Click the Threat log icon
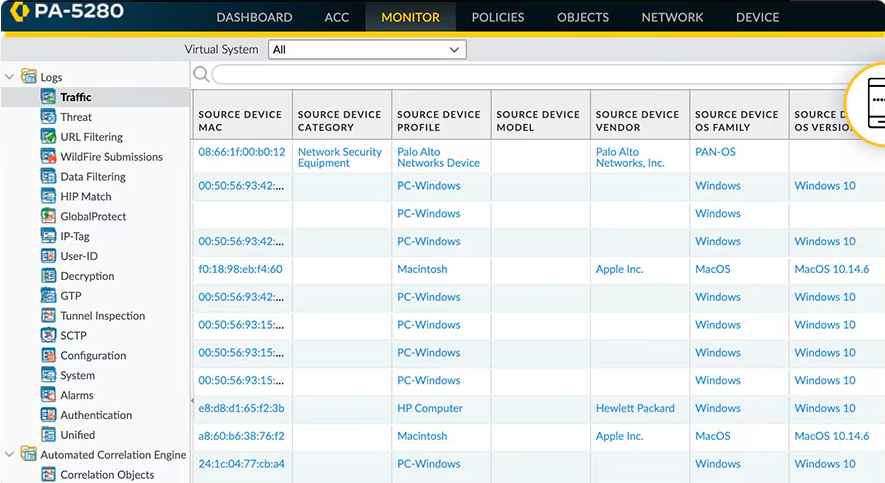Screen dimensions: 885x483 49,116
